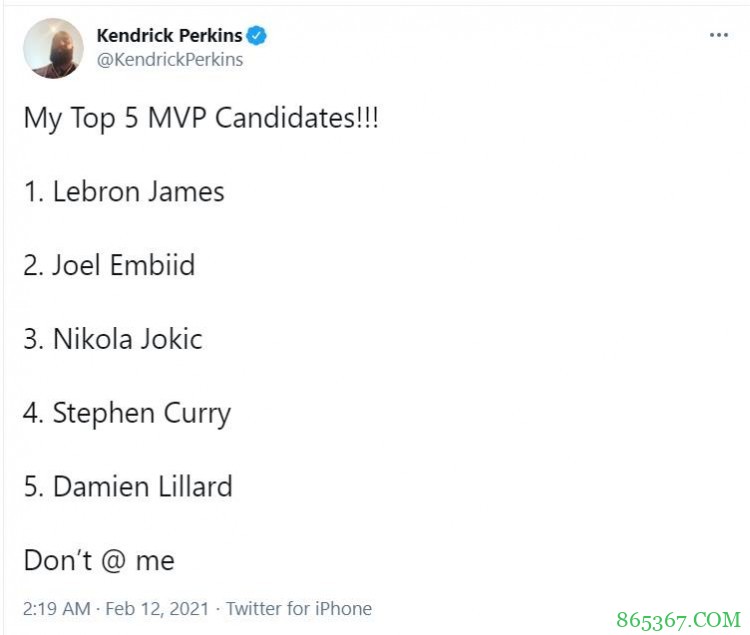Screen dimensions: 750x635
Task: Select the "3. Nikola Jokic" line
Action: [x=113, y=339]
